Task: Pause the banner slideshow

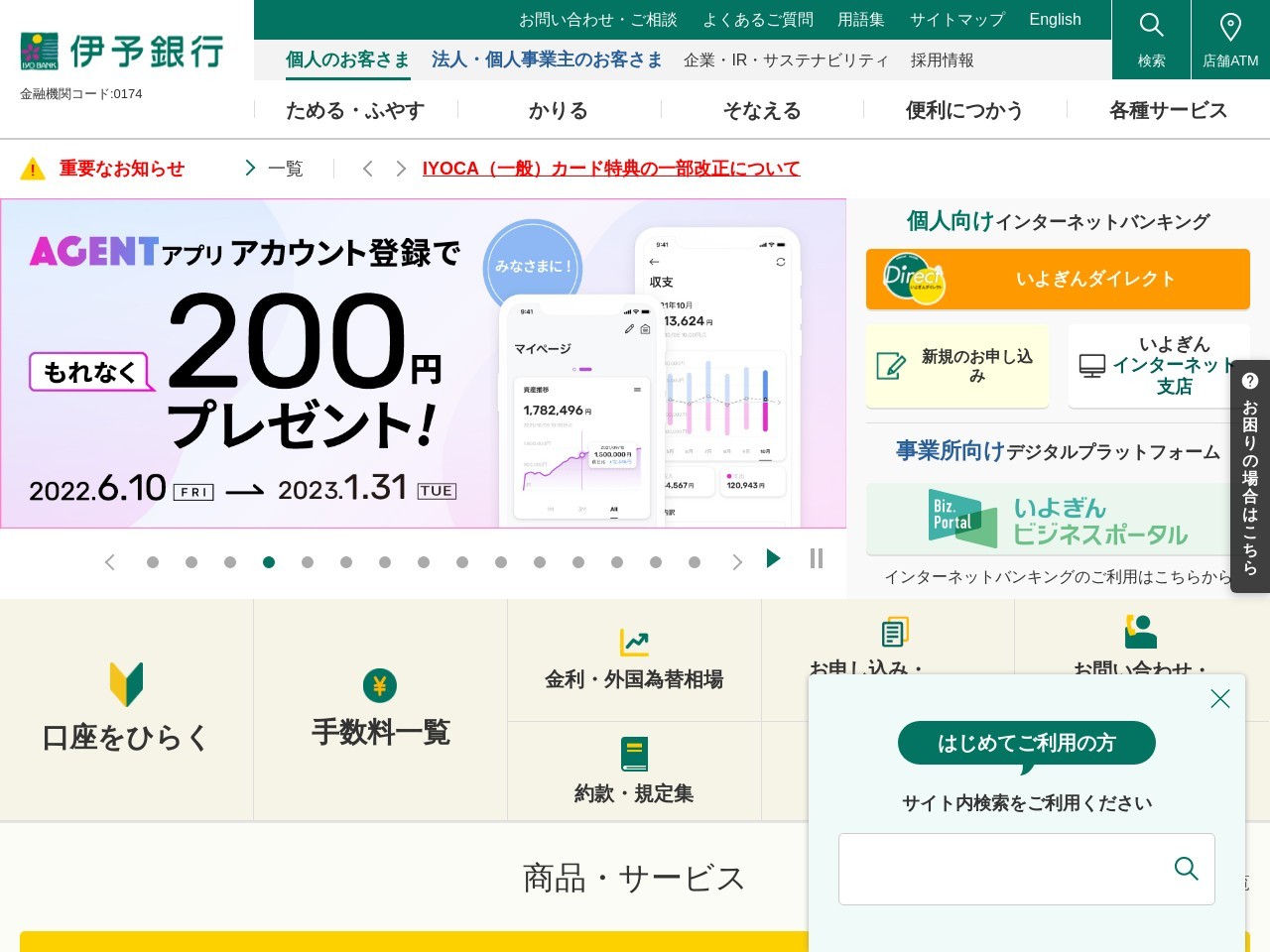Action: tap(817, 558)
